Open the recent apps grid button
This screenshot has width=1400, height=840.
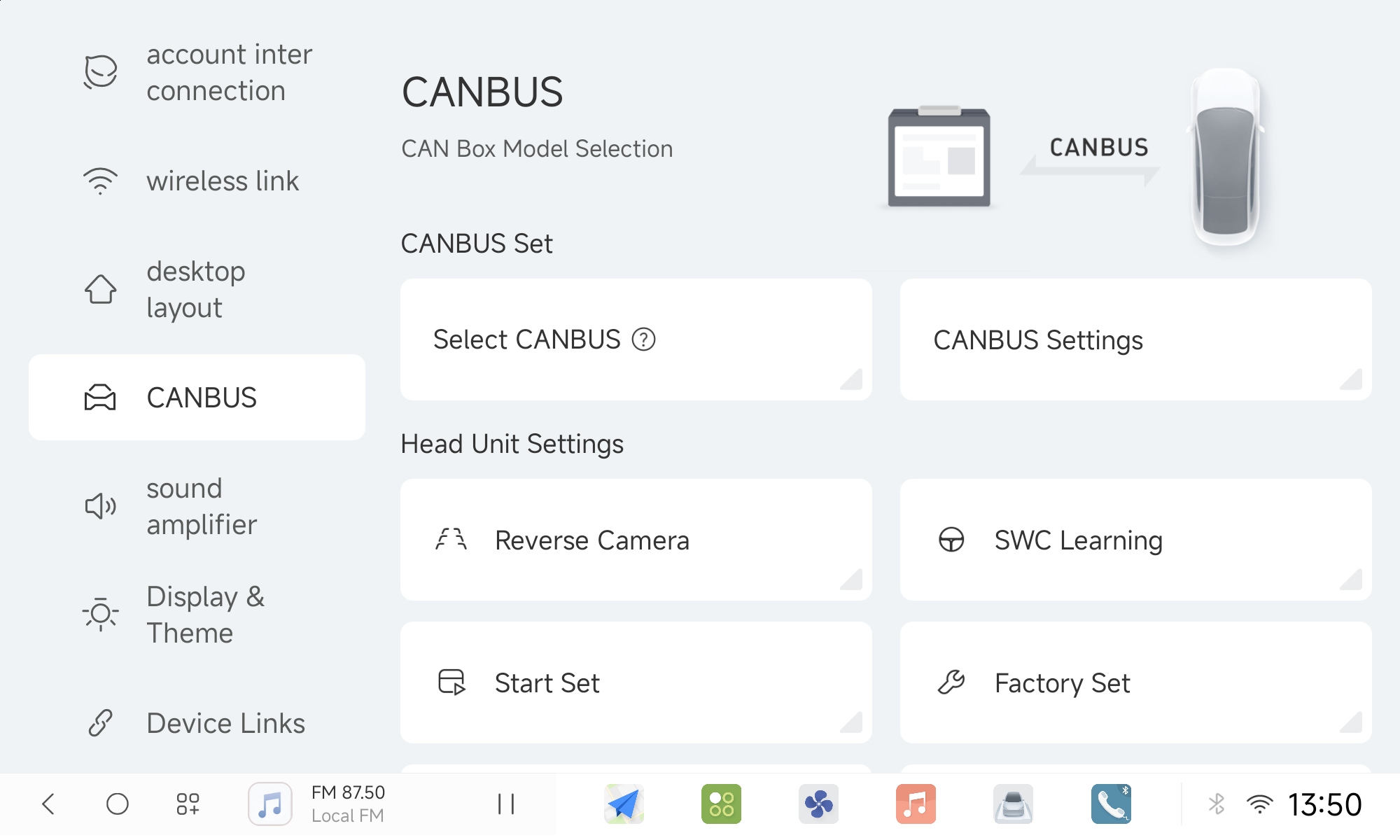click(x=188, y=804)
